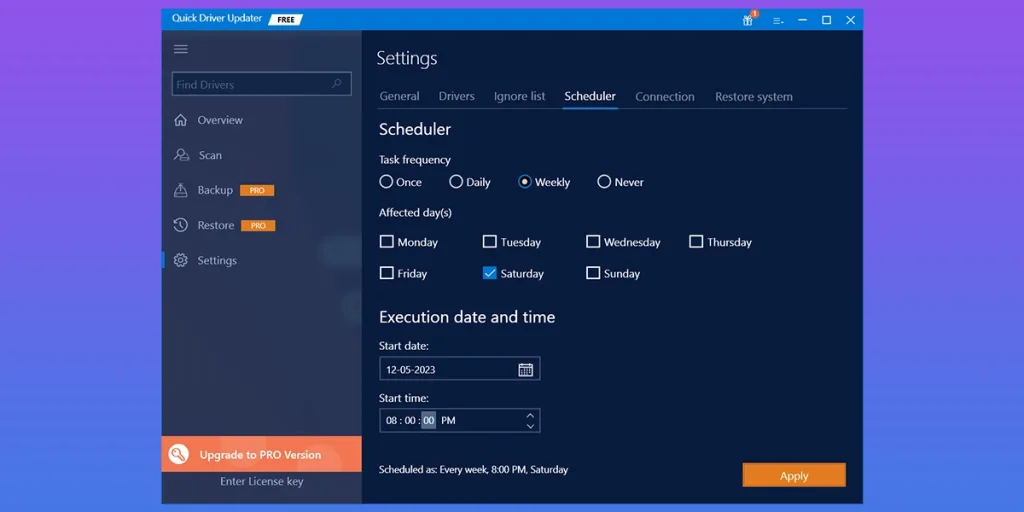
Task: Switch to the Restore system tab
Action: (753, 97)
